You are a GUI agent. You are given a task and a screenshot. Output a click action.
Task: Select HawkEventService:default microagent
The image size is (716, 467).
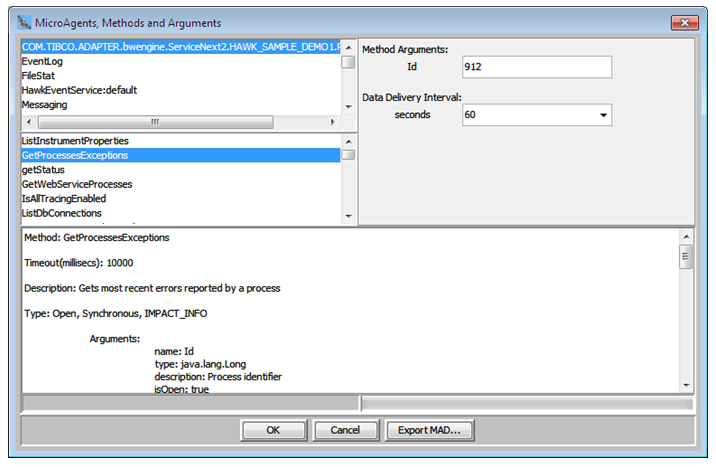click(x=181, y=90)
